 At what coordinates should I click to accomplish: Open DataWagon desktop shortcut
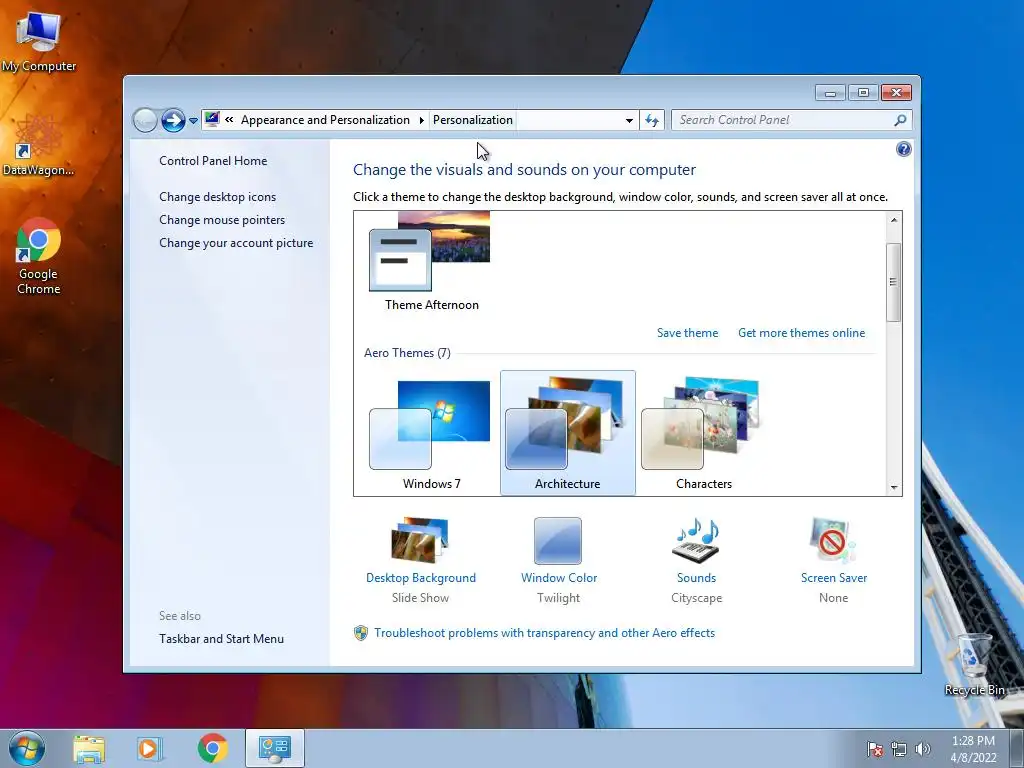click(x=39, y=145)
